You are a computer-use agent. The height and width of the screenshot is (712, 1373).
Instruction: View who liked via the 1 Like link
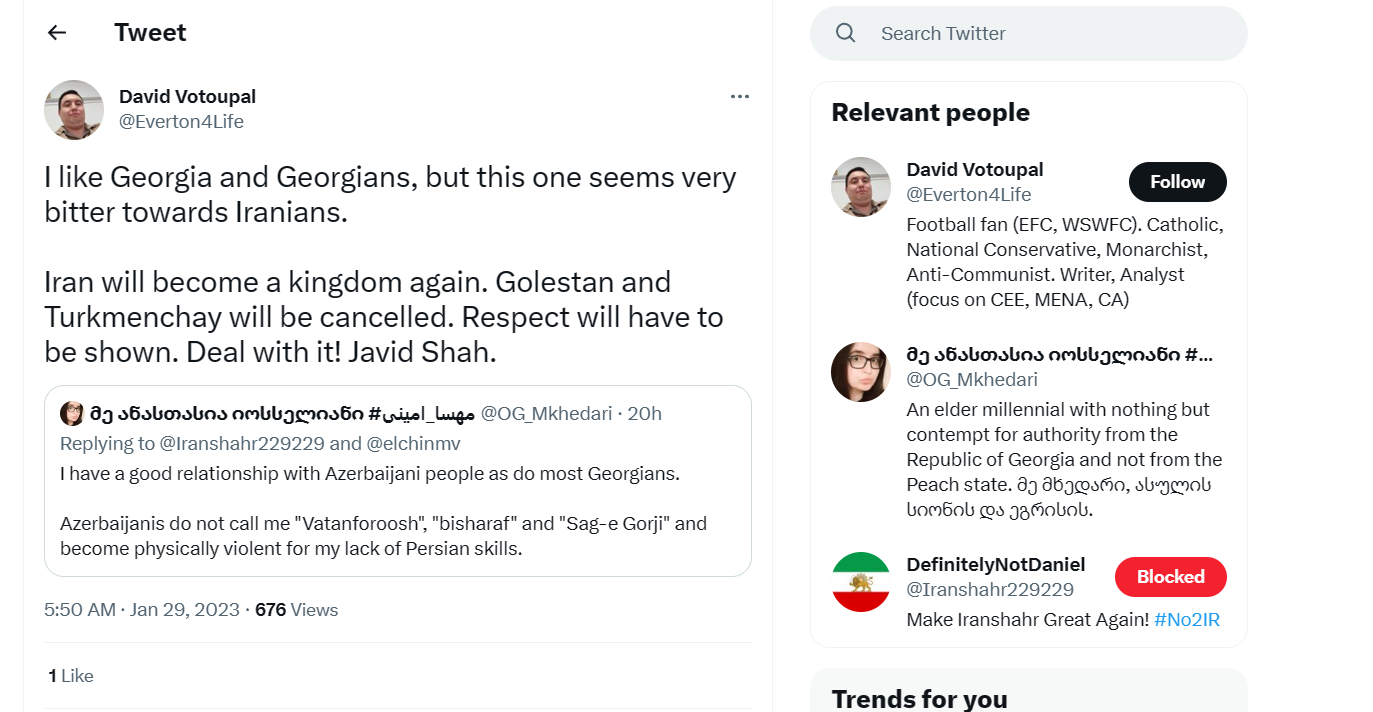tap(71, 676)
